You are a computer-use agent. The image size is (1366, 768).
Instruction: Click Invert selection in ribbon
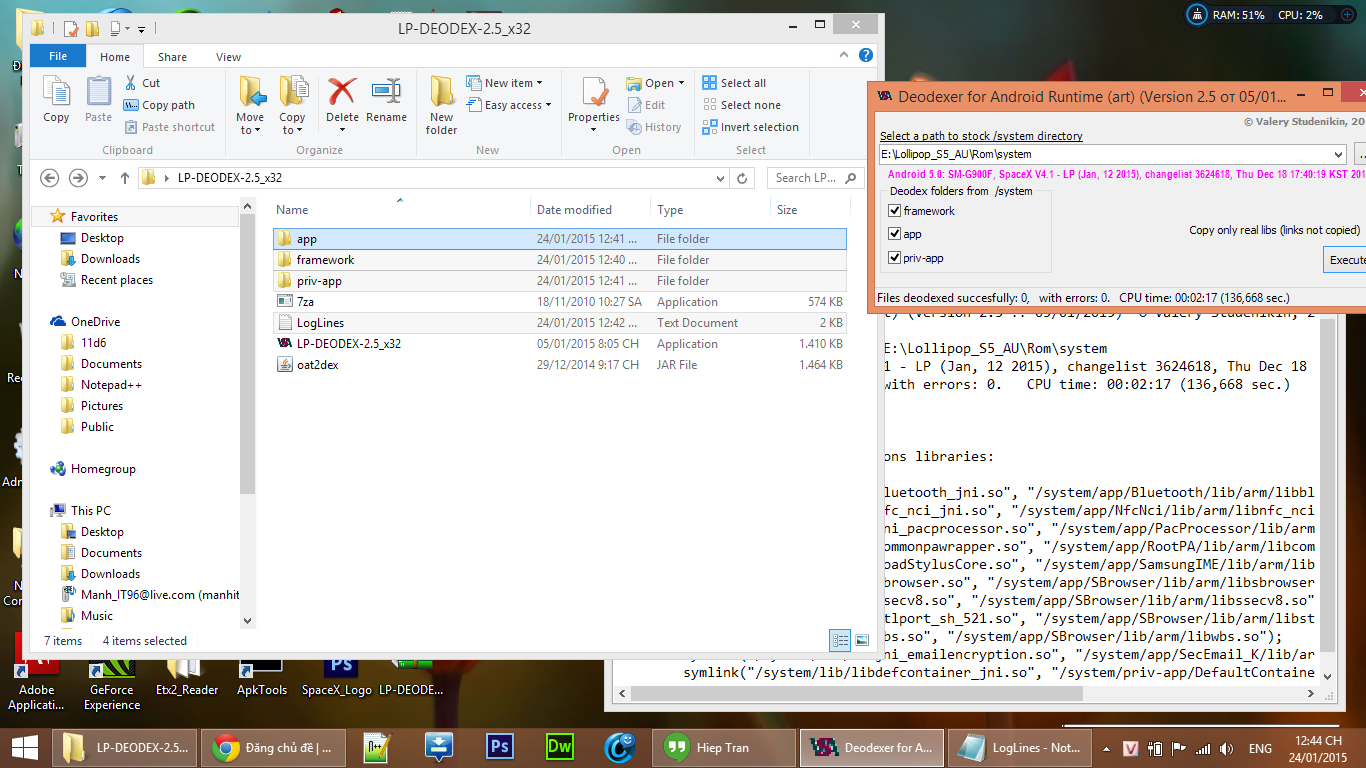pyautogui.click(x=750, y=127)
